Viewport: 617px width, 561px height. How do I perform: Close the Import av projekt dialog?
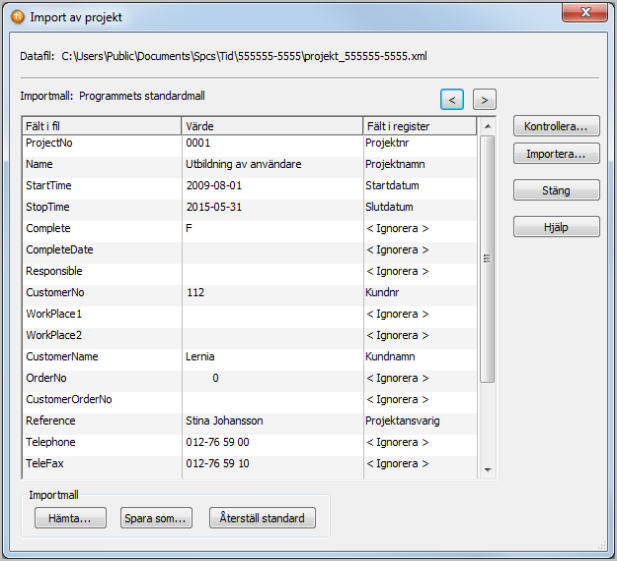coord(587,15)
